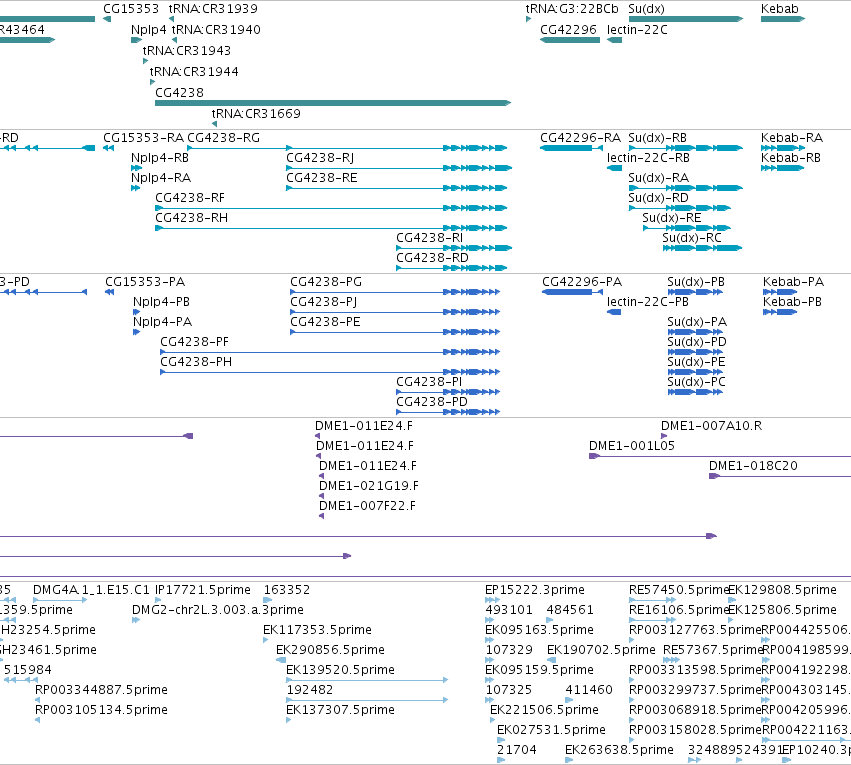The width and height of the screenshot is (851, 765).
Task: Click the CG4238-PH protein label
Action: pyautogui.click(x=196, y=362)
